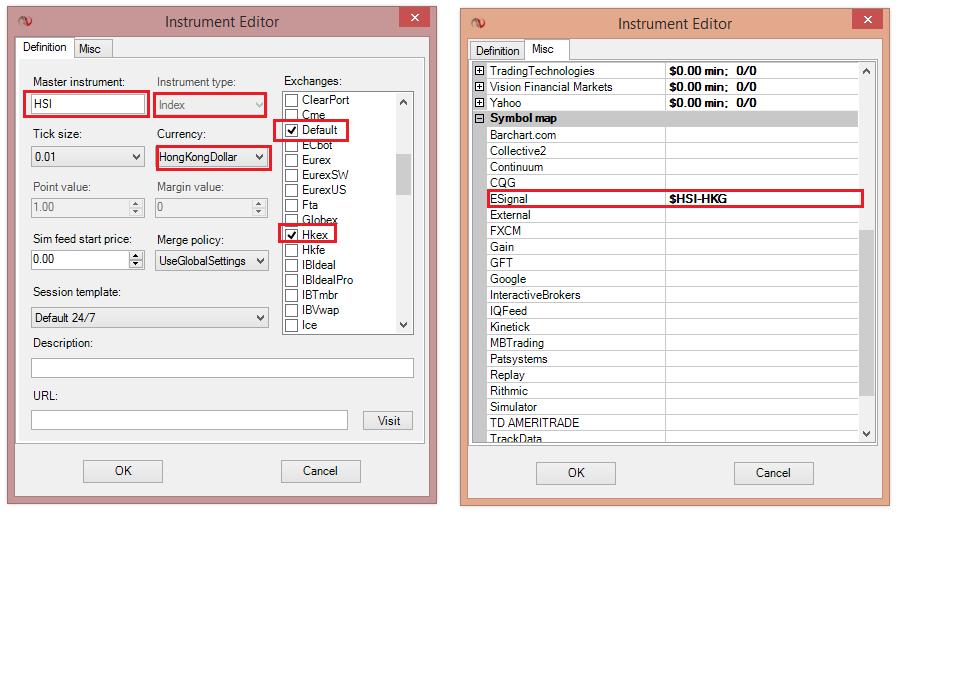Check the IBTmbr exchange checkbox
Viewport: 979px width, 685px height.
coord(292,295)
